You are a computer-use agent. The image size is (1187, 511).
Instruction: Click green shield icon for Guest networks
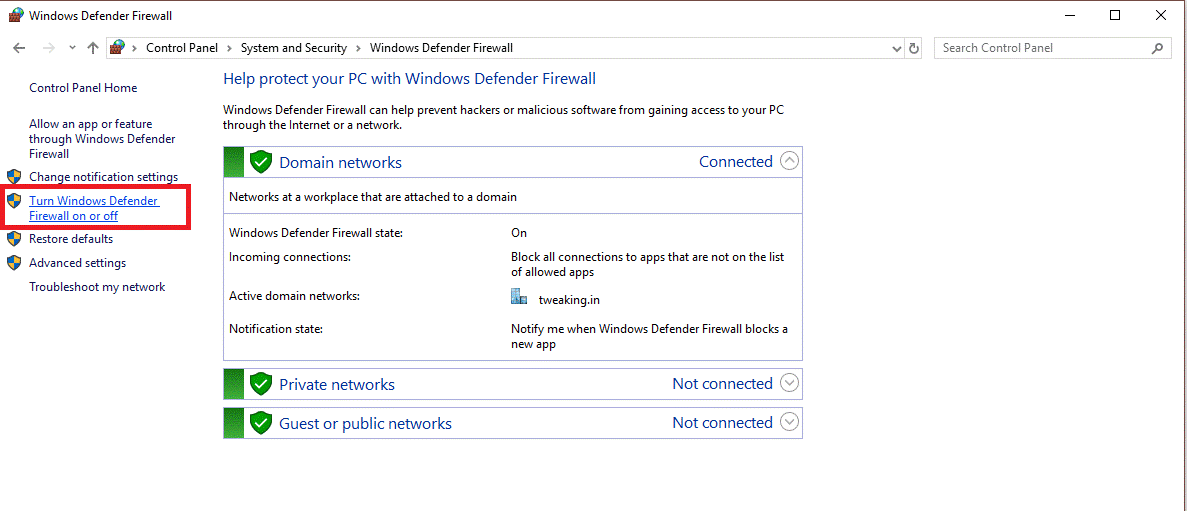click(261, 422)
